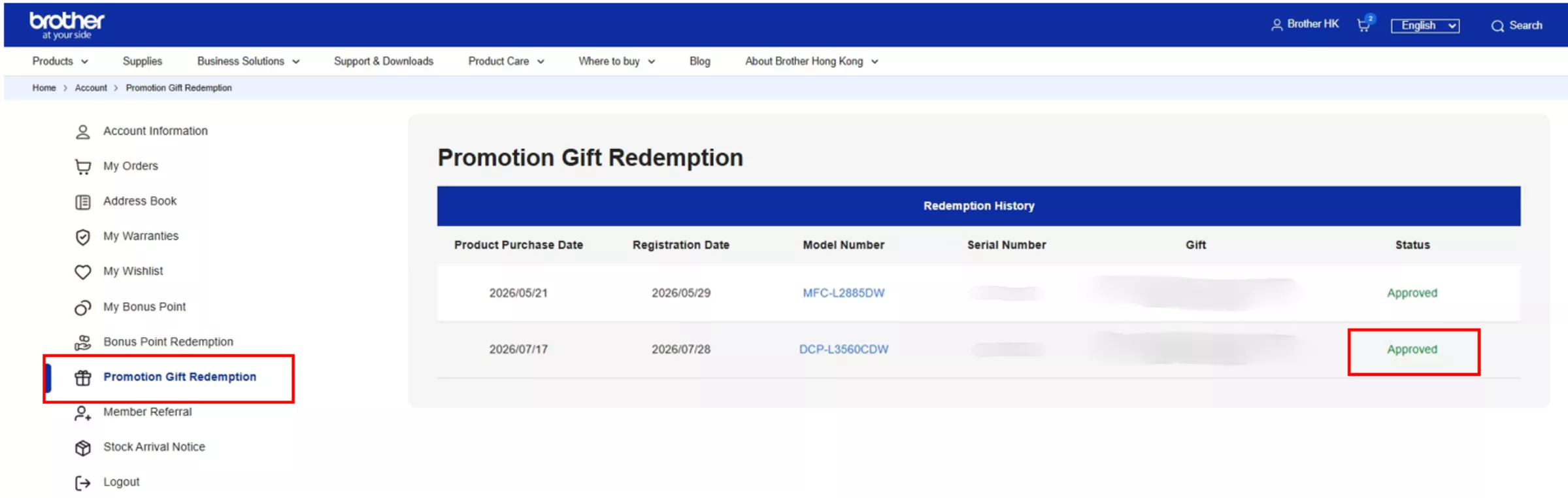Click the Status column header
The height and width of the screenshot is (498, 1568).
point(1412,245)
